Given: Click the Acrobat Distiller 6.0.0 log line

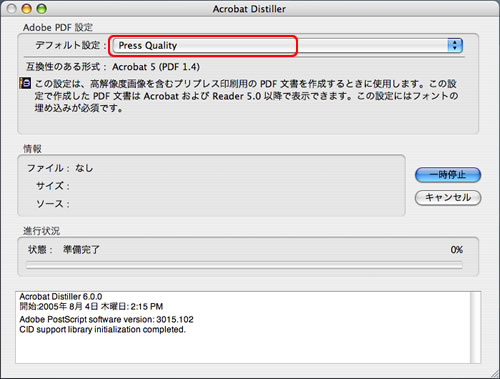Looking at the screenshot, I should [61, 296].
